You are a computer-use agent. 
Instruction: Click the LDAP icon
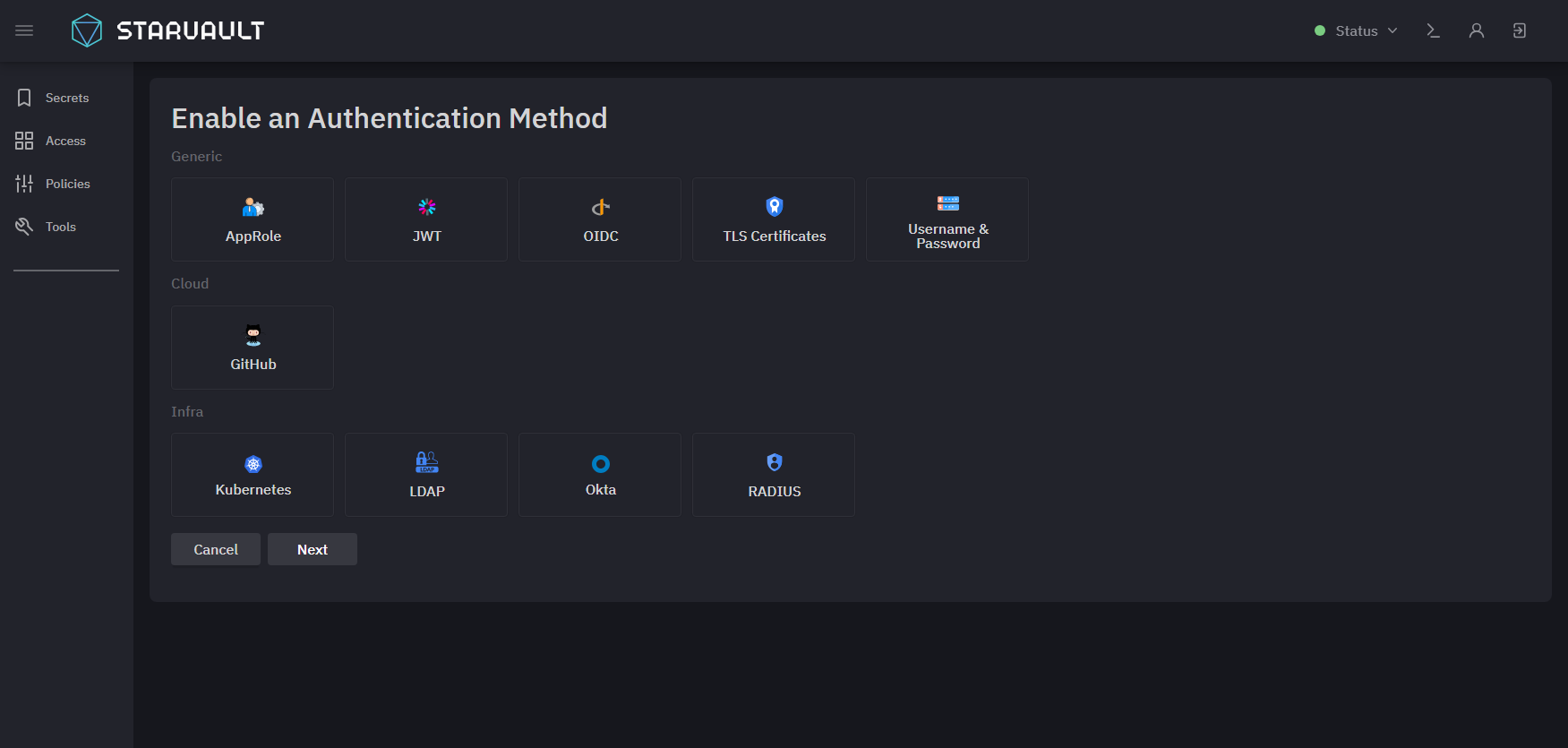coord(427,462)
